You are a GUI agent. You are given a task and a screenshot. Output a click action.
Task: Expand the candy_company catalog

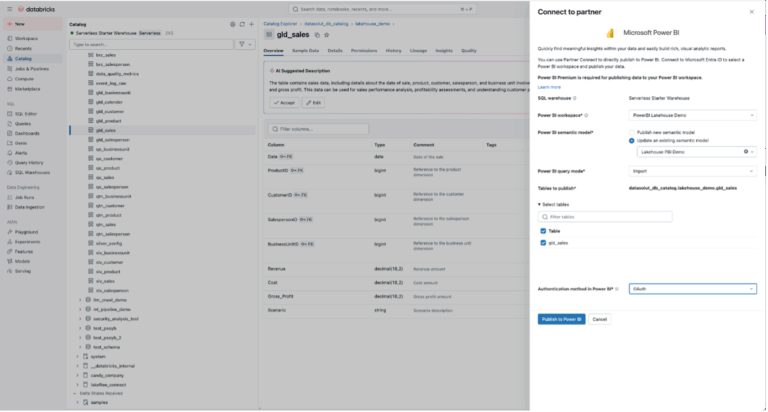tap(77, 375)
